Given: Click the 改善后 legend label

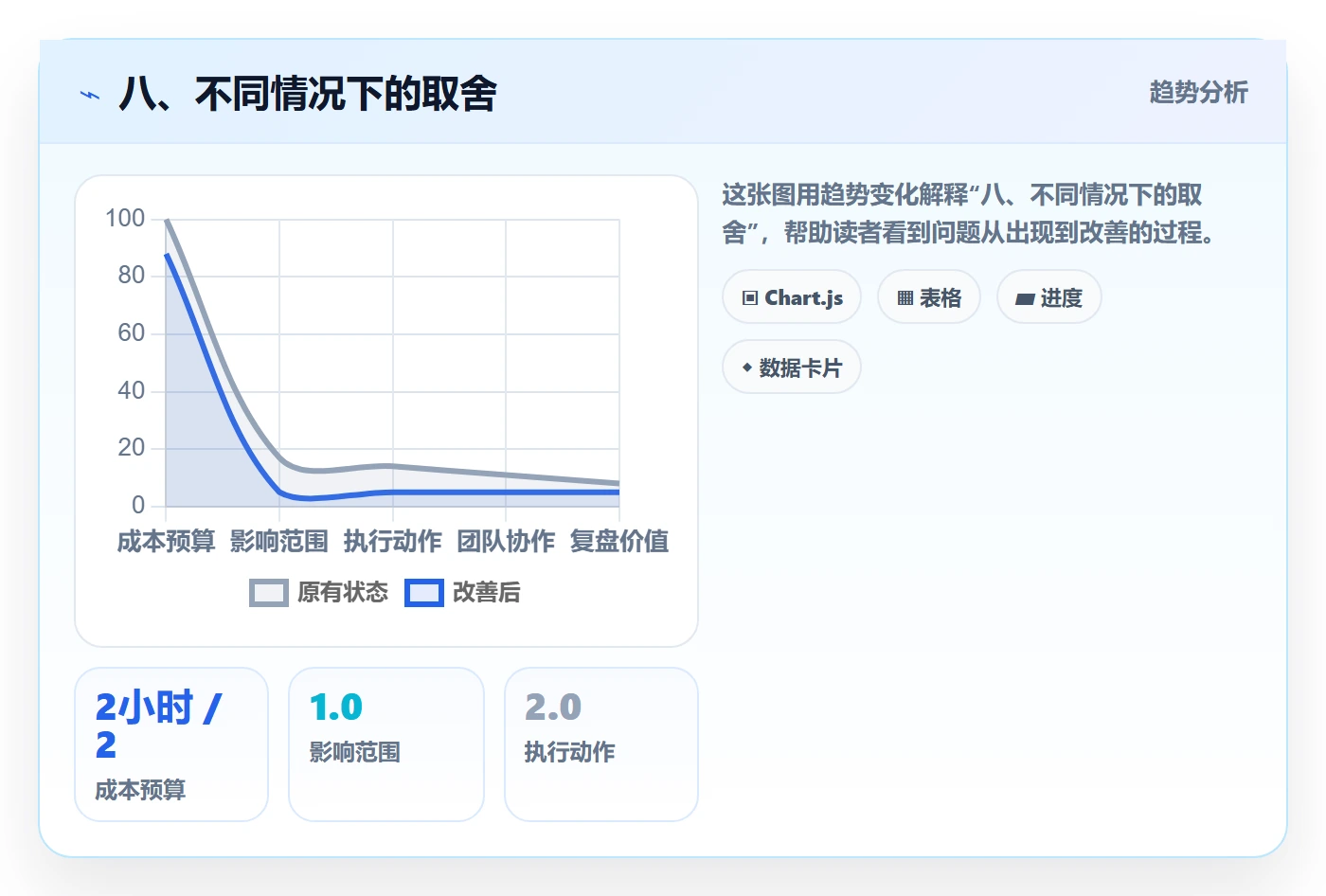Looking at the screenshot, I should pyautogui.click(x=487, y=593).
